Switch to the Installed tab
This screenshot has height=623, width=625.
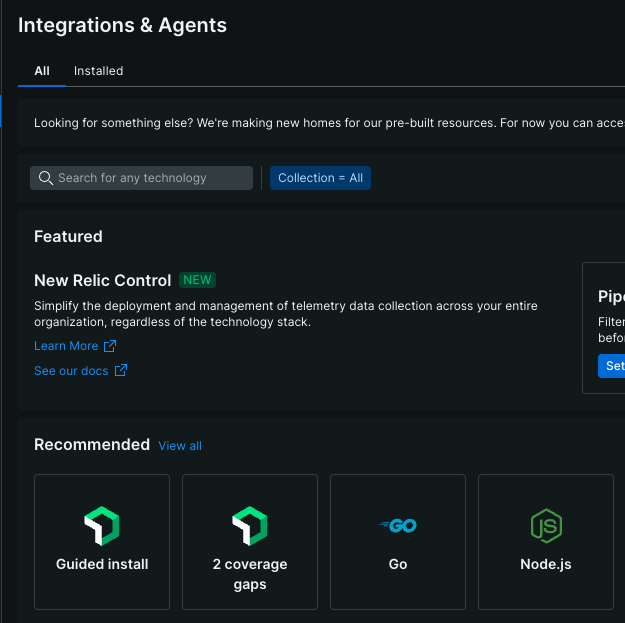click(98, 71)
